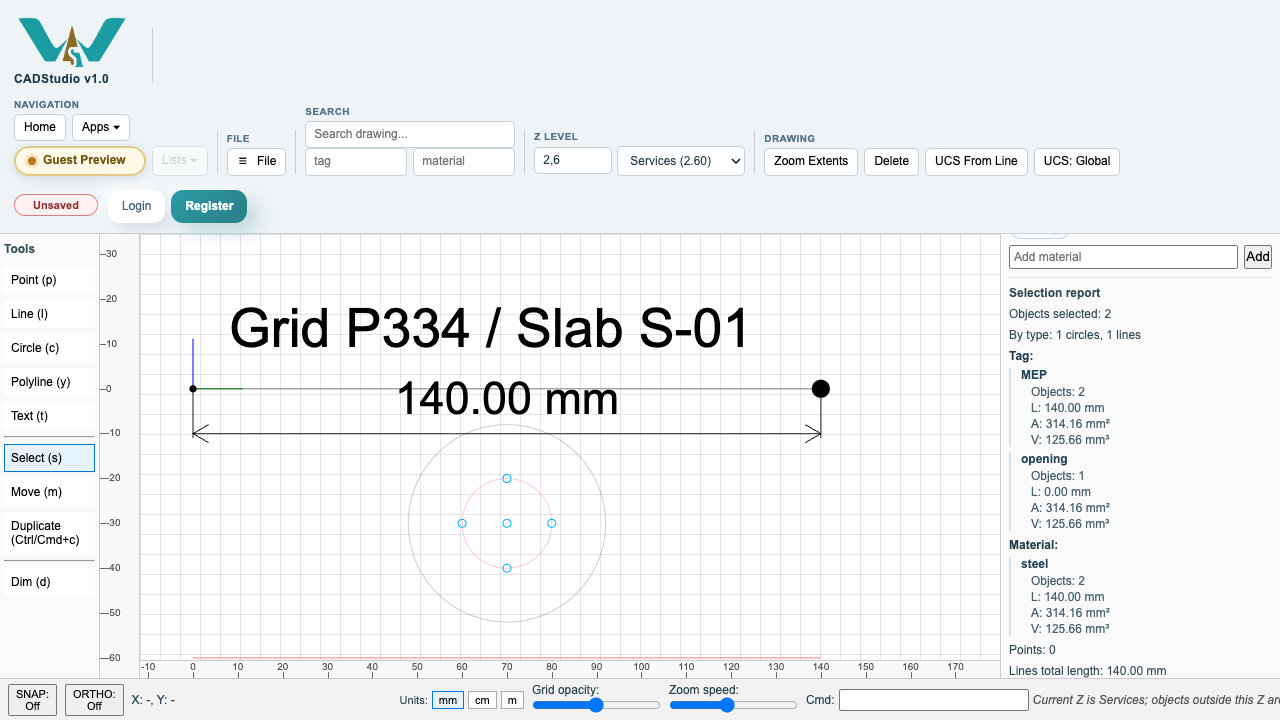Click 'Objects selected: 2' text
The height and width of the screenshot is (720, 1280).
pos(1060,314)
